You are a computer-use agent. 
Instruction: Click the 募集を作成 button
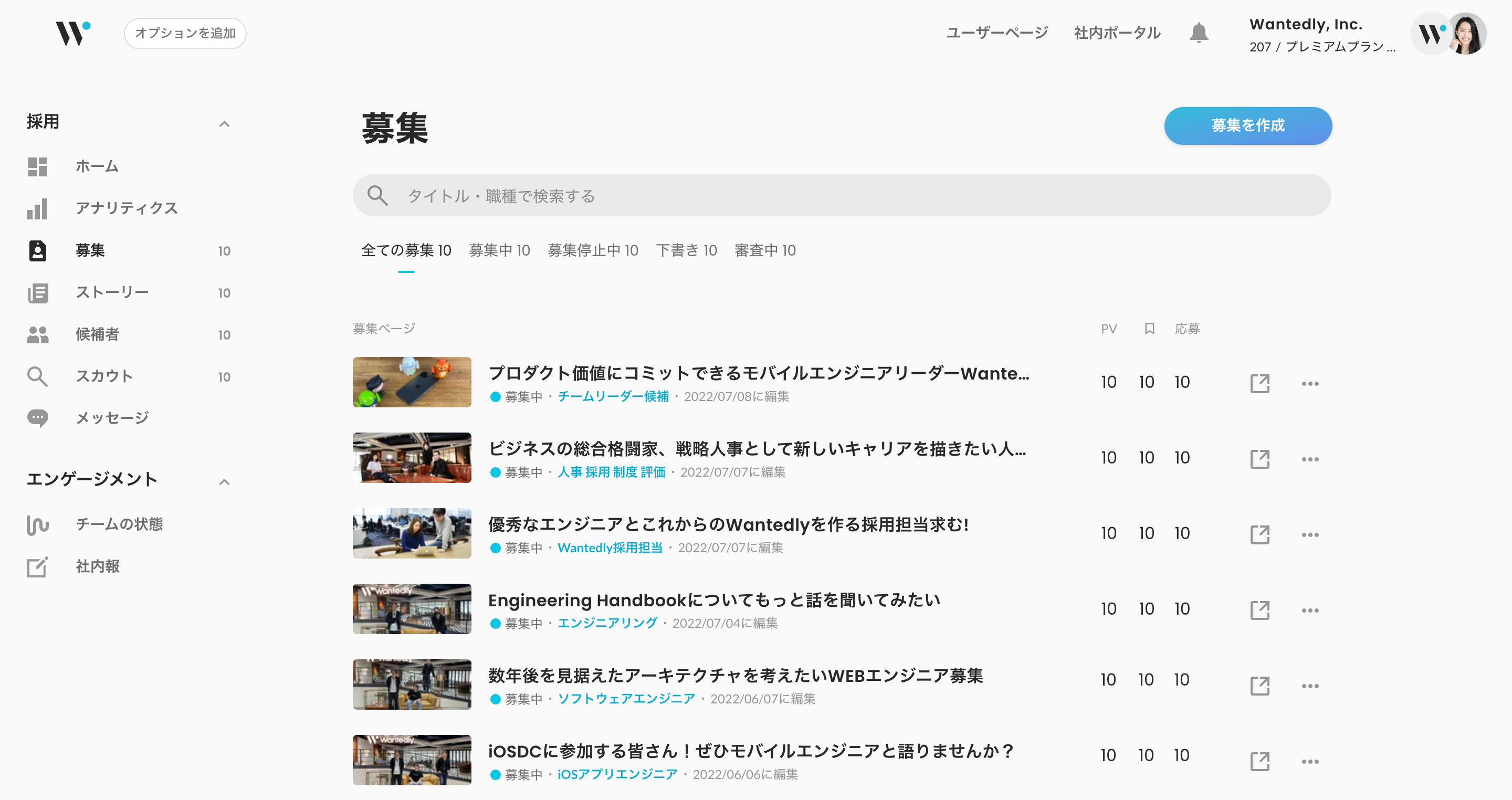[x=1247, y=125]
